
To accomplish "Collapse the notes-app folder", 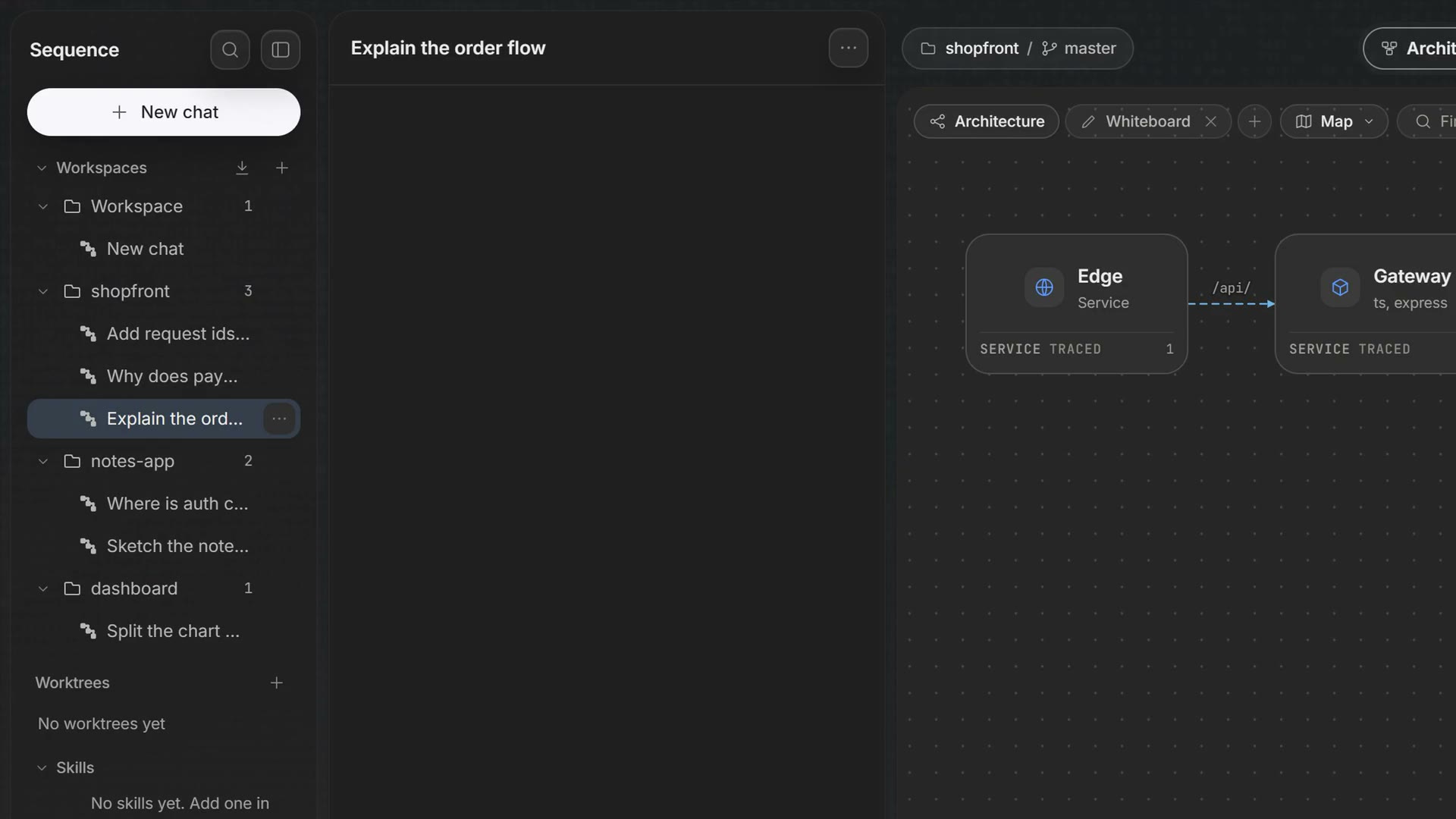I will point(43,461).
